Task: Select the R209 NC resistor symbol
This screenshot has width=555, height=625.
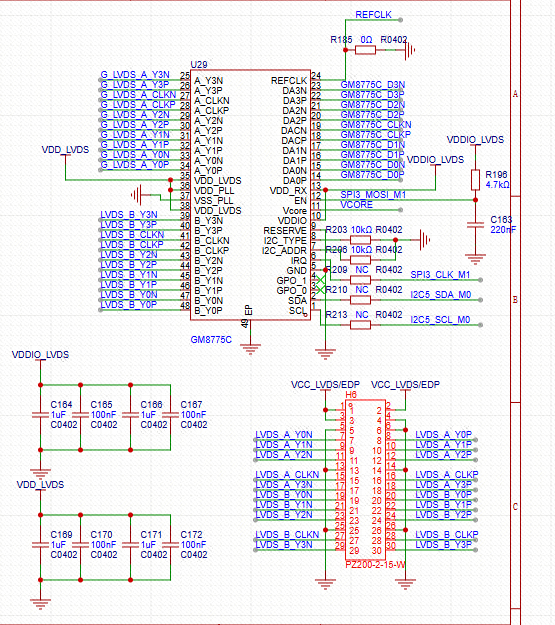Action: tap(360, 280)
